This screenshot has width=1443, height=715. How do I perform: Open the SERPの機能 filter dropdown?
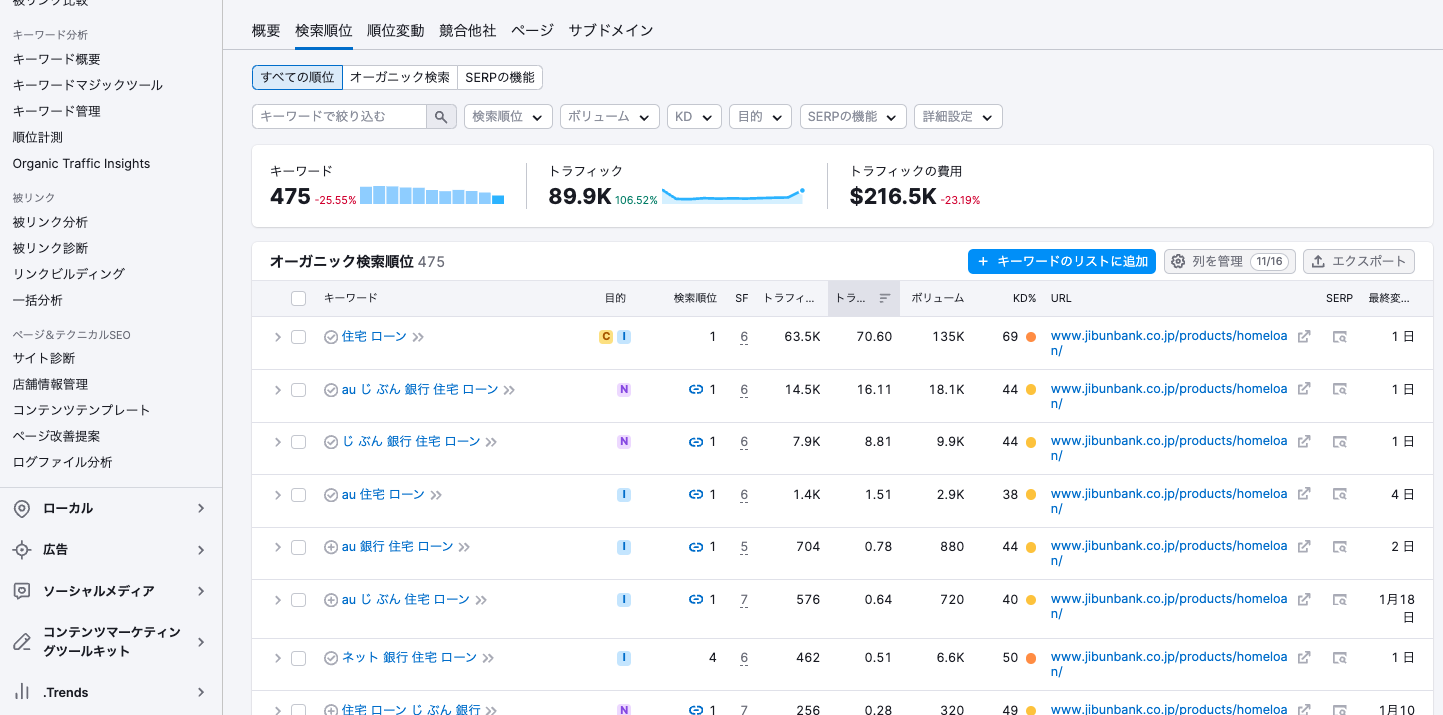tap(853, 117)
